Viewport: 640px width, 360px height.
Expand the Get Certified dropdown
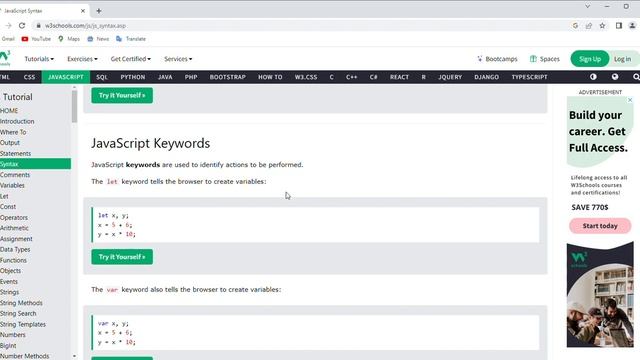coord(131,59)
